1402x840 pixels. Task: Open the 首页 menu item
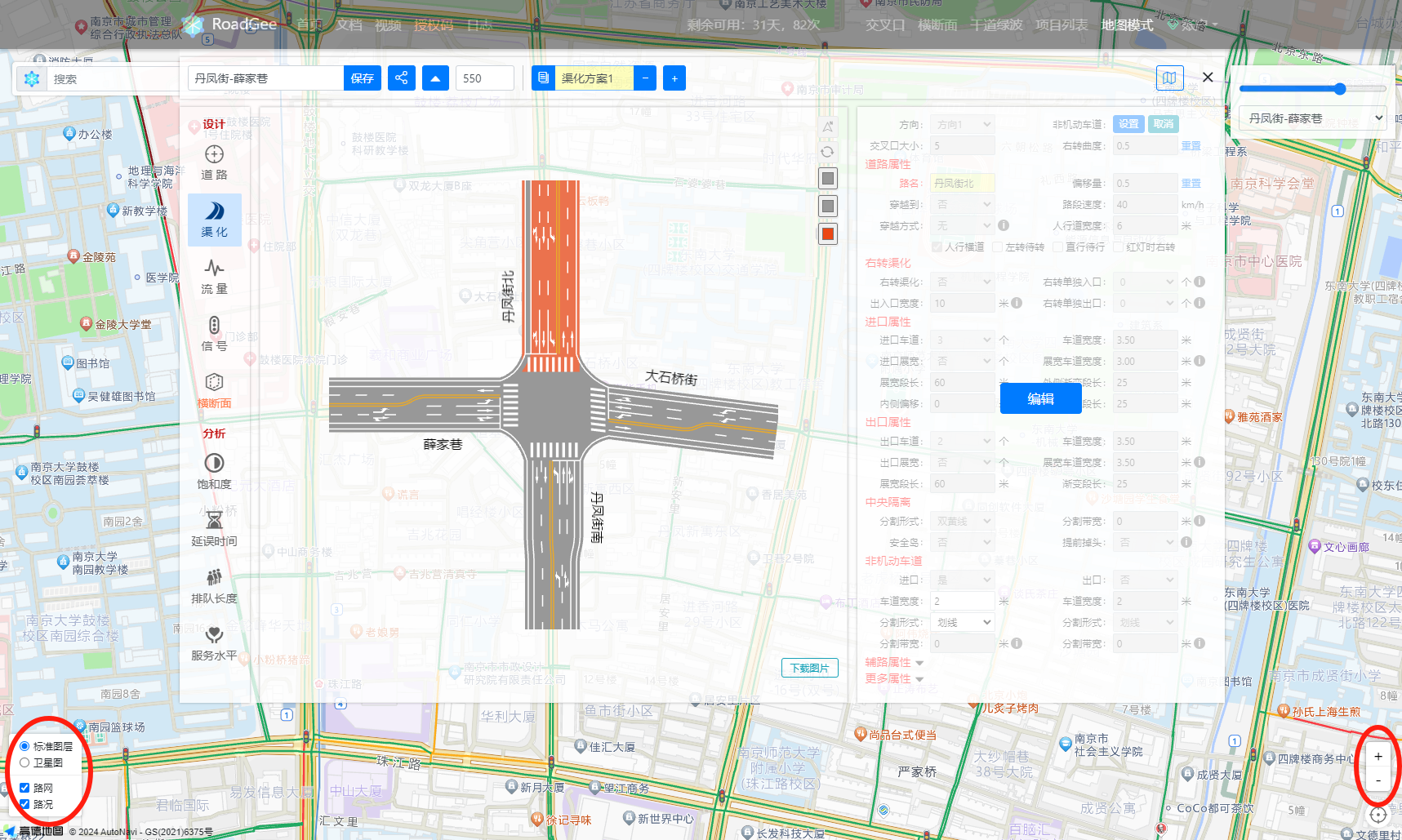(309, 24)
